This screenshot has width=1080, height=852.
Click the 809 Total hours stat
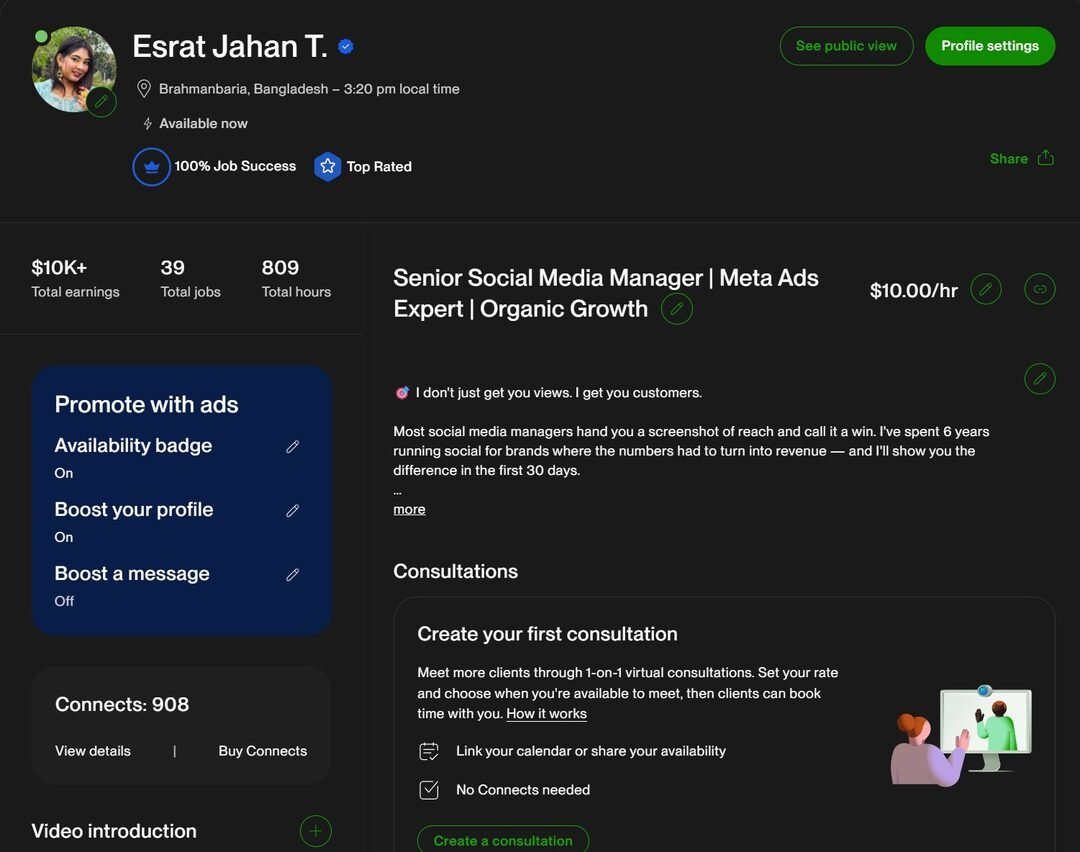[296, 278]
